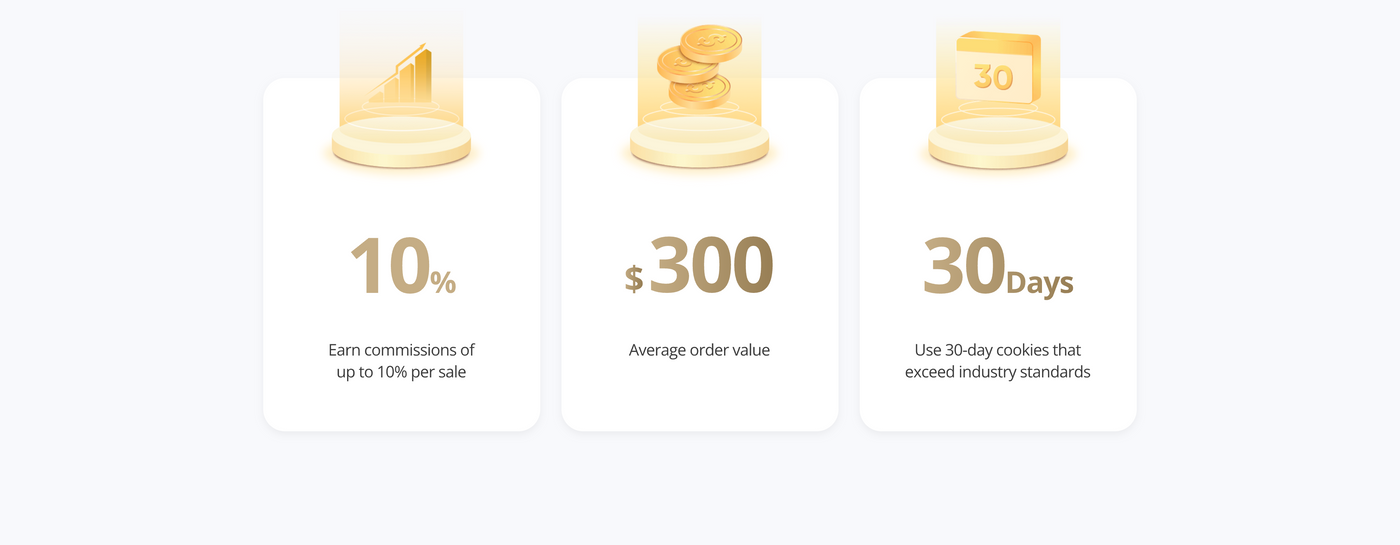
Task: Select the "Average order value" caption
Action: tap(699, 350)
